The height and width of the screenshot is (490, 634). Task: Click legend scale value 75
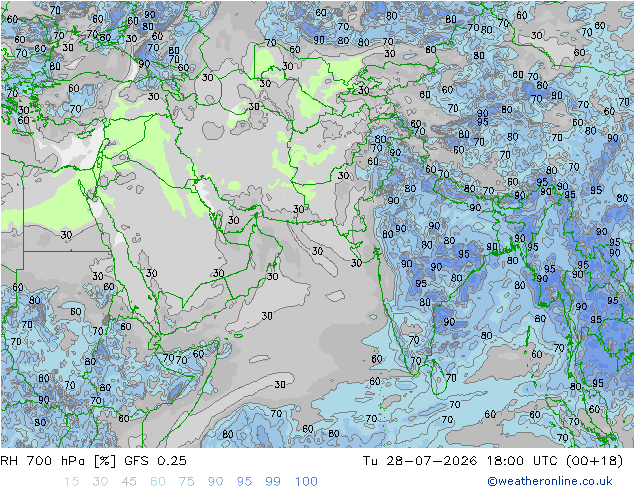(187, 482)
